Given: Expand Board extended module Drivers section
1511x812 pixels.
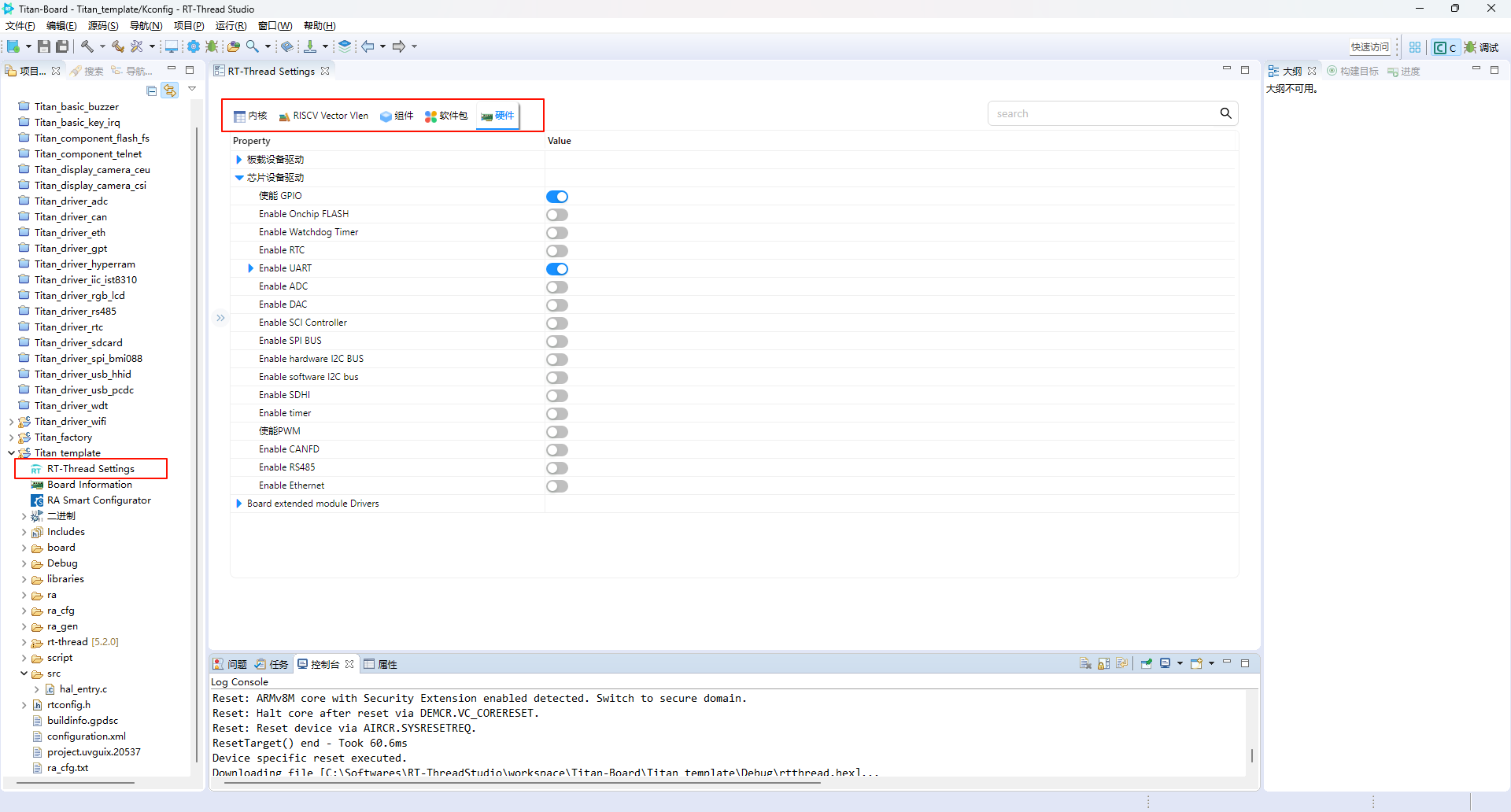Looking at the screenshot, I should tap(239, 504).
